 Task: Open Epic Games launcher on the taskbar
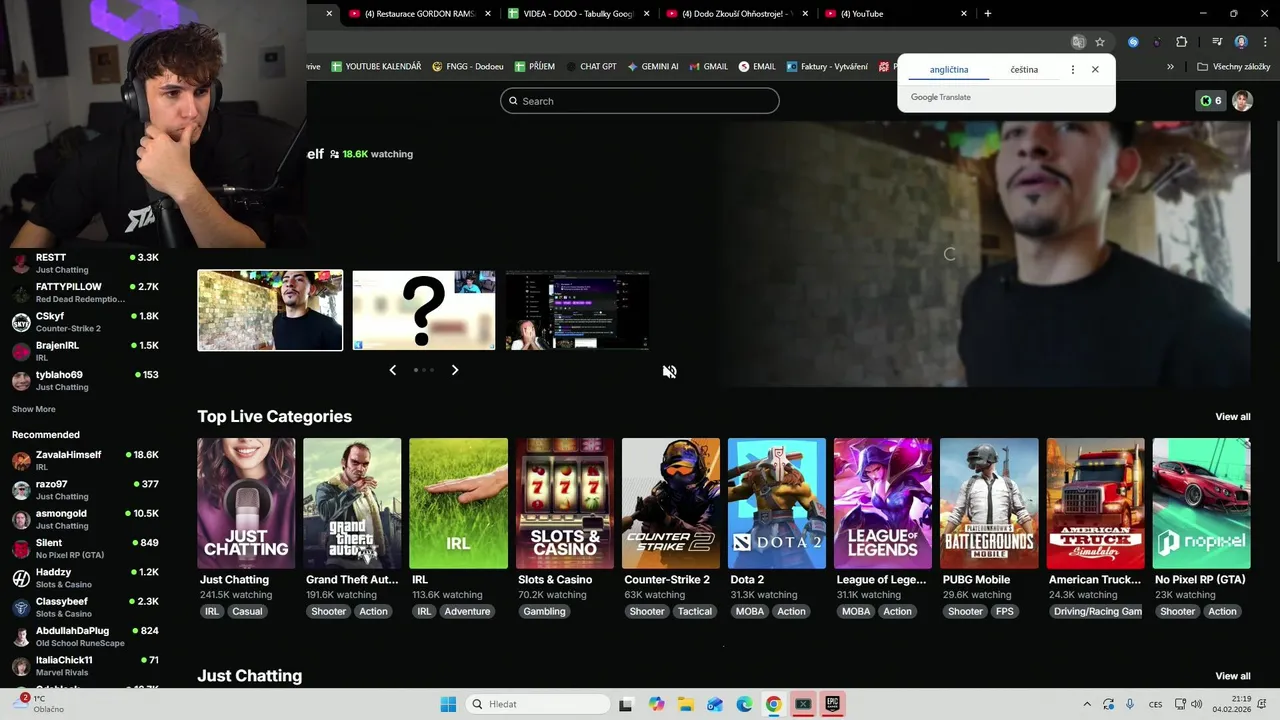(832, 704)
